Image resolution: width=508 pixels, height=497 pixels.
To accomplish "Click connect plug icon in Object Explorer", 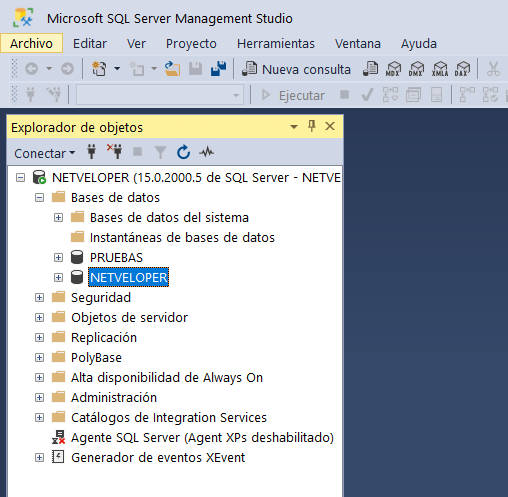I will click(91, 152).
